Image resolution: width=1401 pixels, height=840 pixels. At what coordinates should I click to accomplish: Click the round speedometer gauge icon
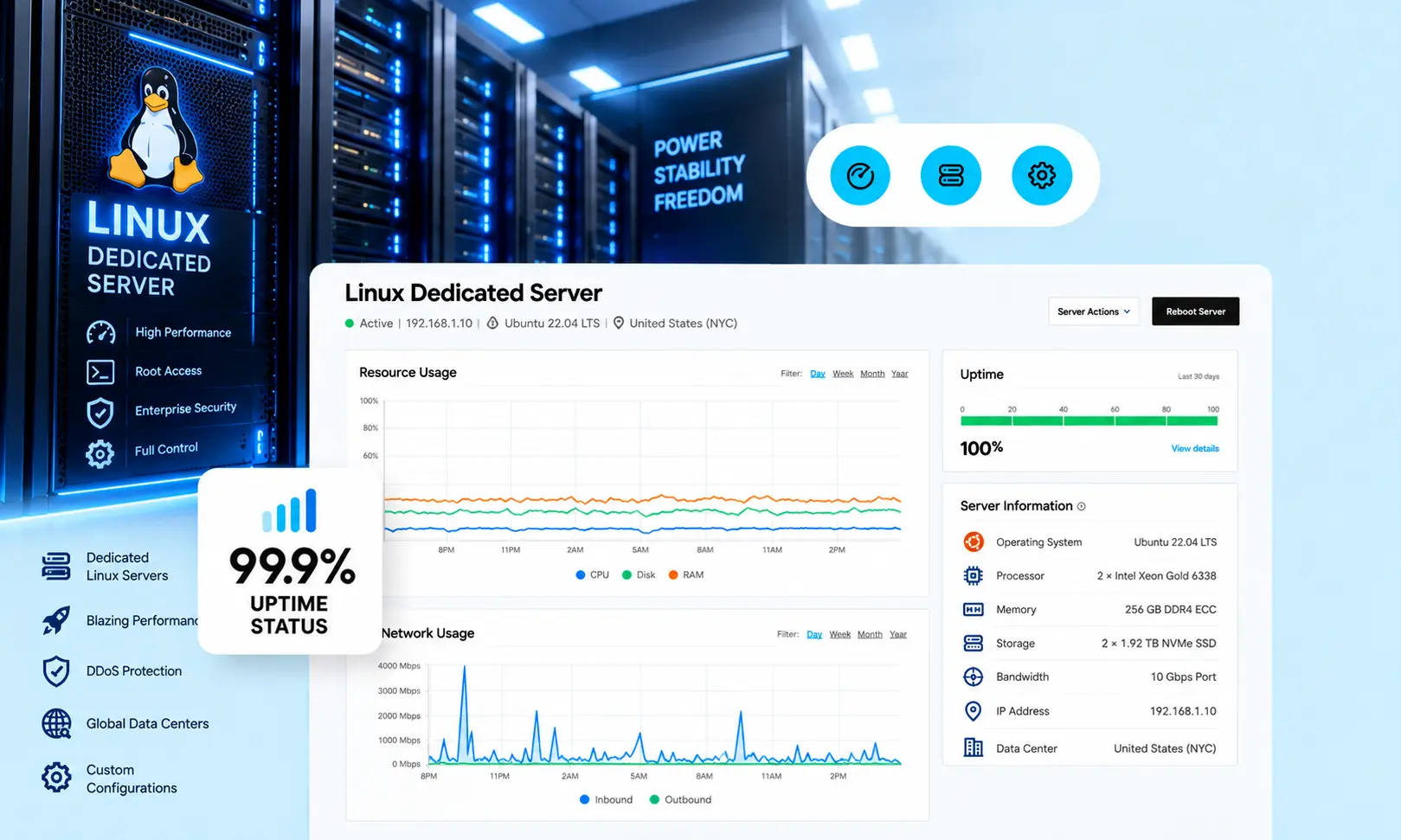pyautogui.click(x=860, y=176)
